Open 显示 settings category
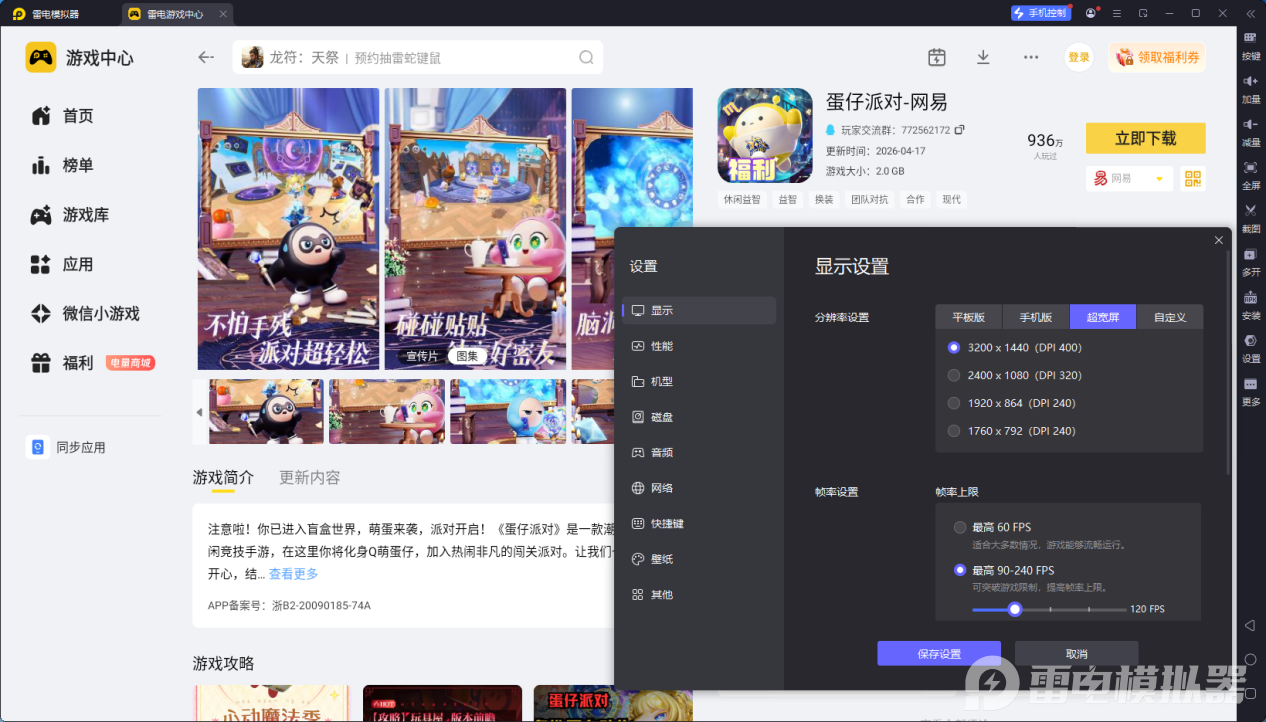Image resolution: width=1266 pixels, height=722 pixels. 699,310
